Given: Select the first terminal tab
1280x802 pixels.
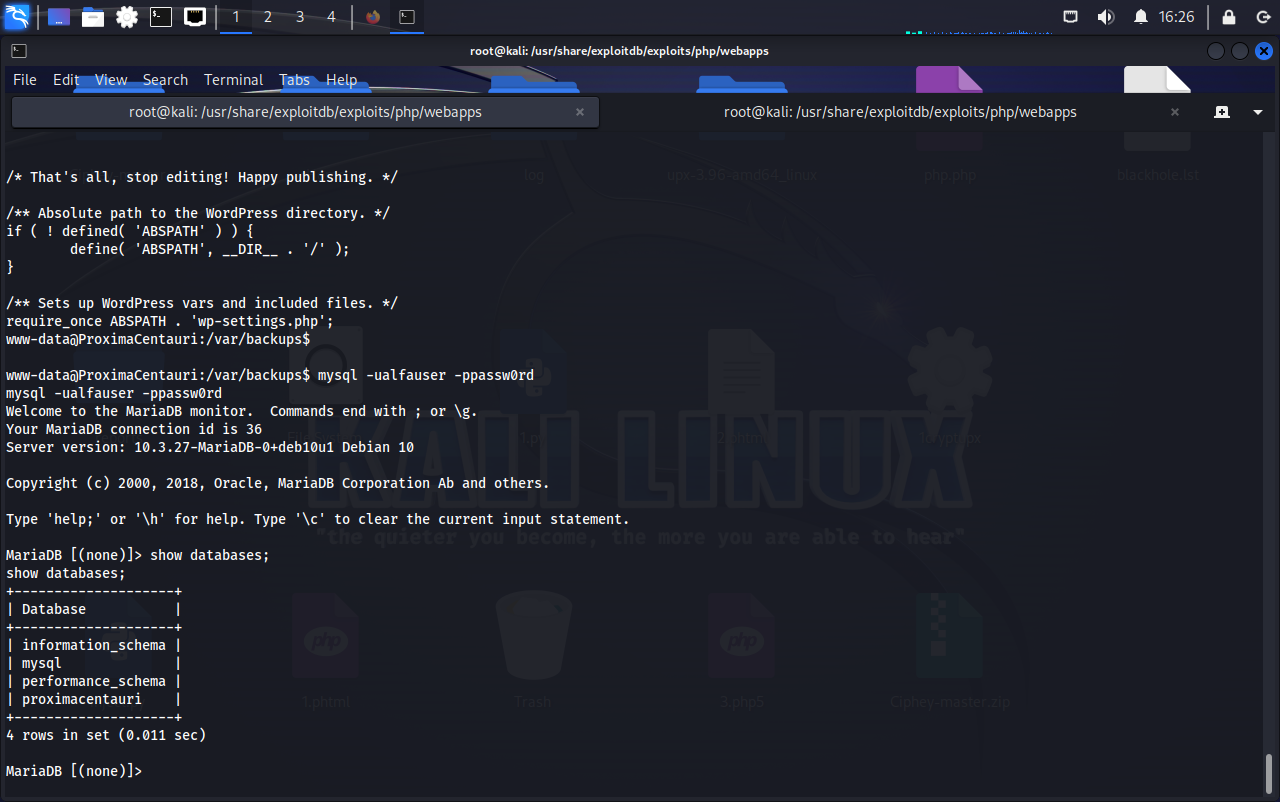Looking at the screenshot, I should [305, 112].
